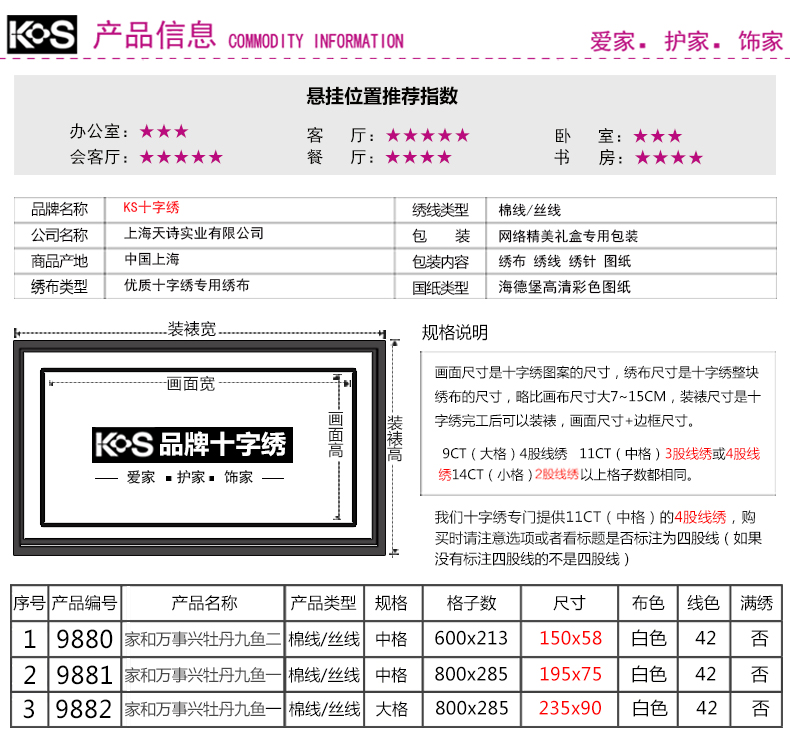
Task: Click 绣布 绣线 绣针 图纸 value
Action: (x=565, y=261)
